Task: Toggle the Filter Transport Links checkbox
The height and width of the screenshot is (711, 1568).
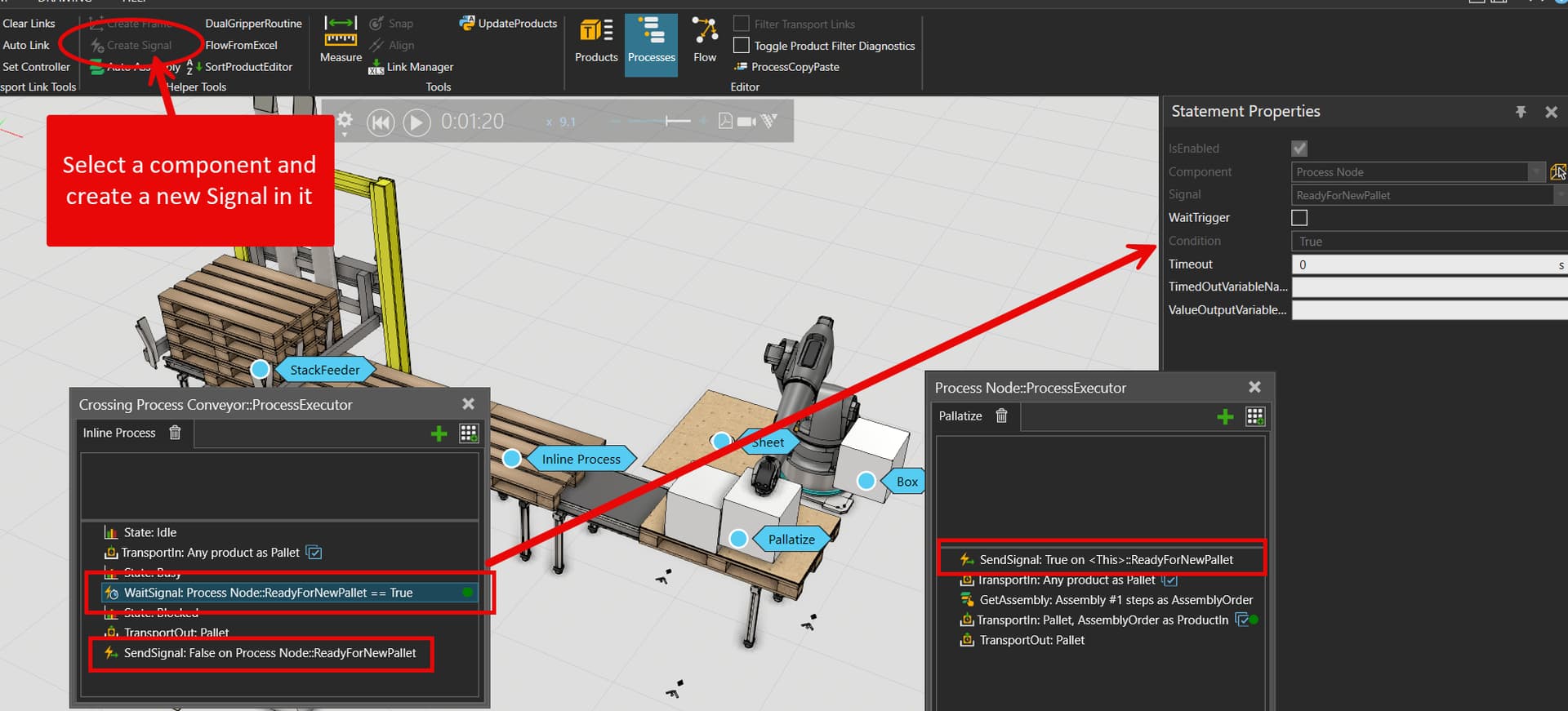Action: [x=742, y=24]
